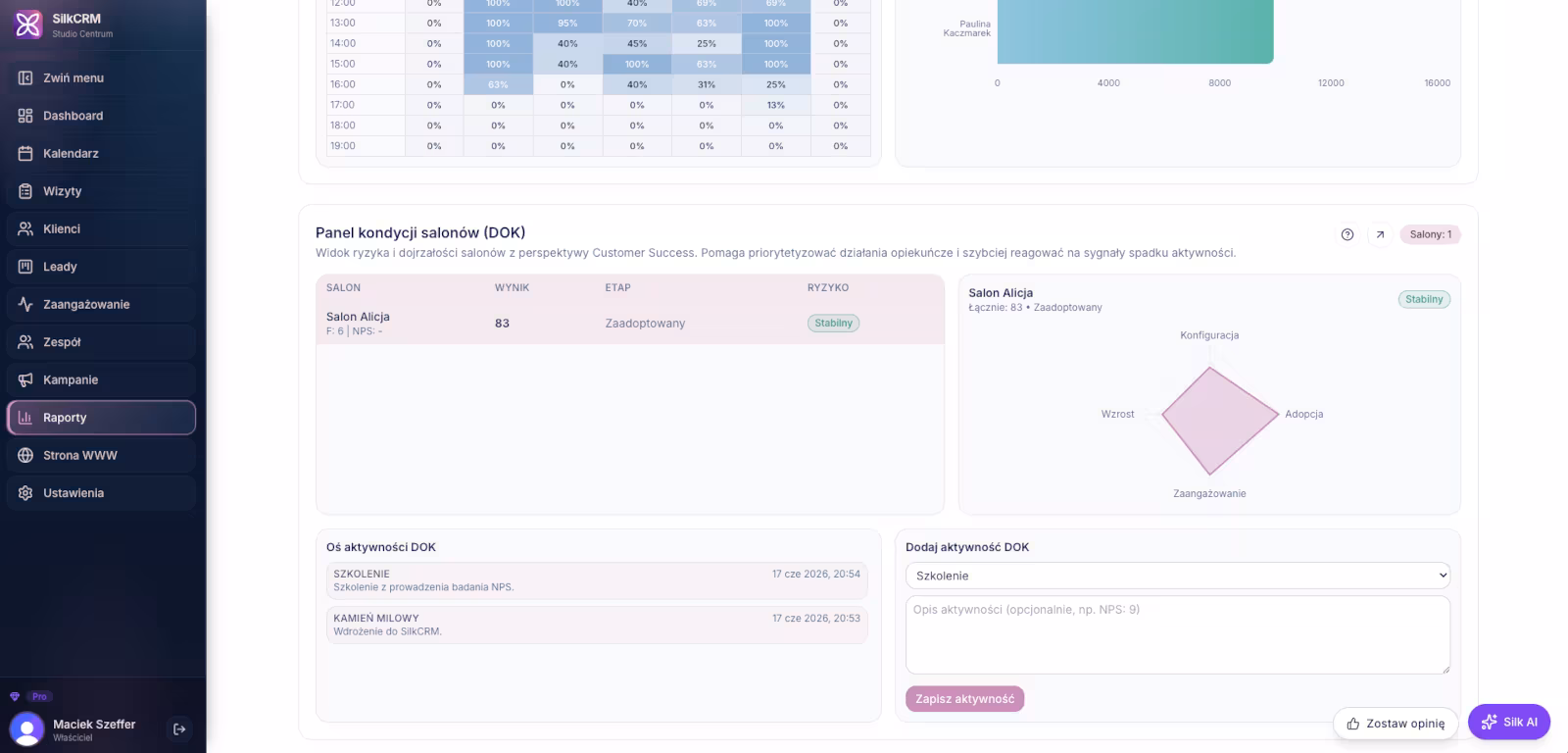Open the Dashboard menu item
The image size is (1568, 753).
coord(101,116)
